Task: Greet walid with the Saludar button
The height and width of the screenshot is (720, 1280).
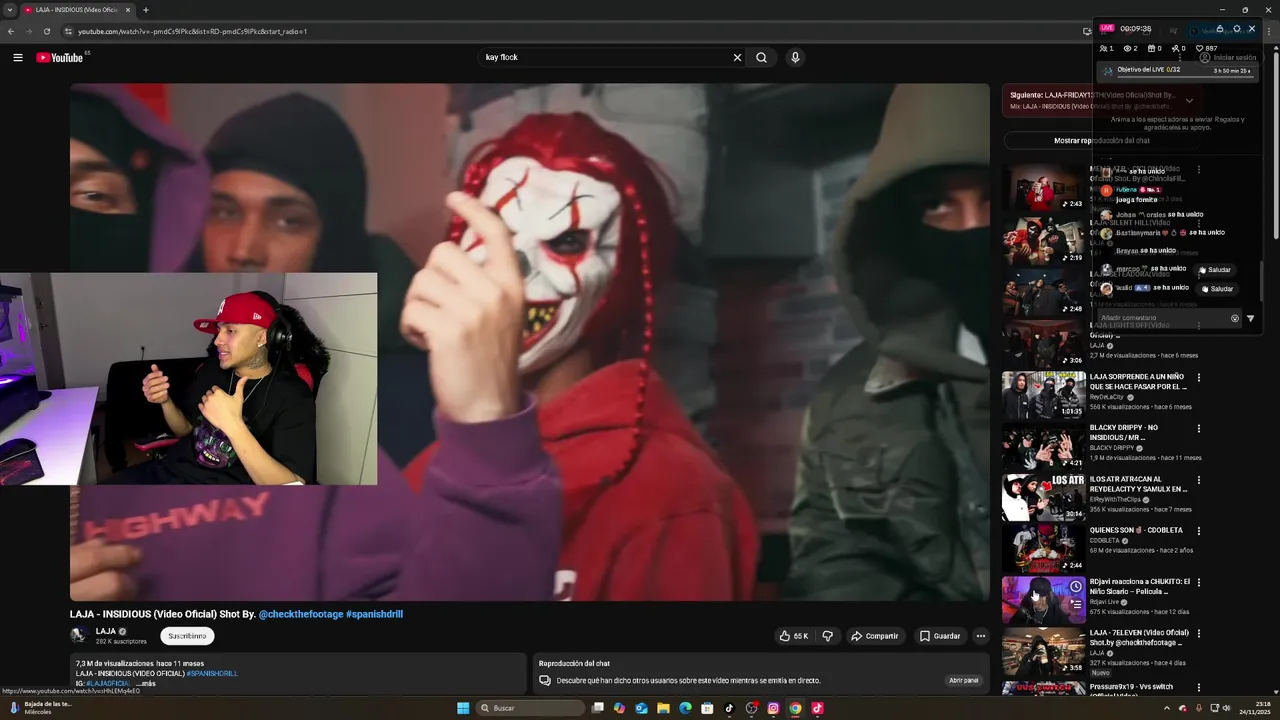Action: 1218,289
